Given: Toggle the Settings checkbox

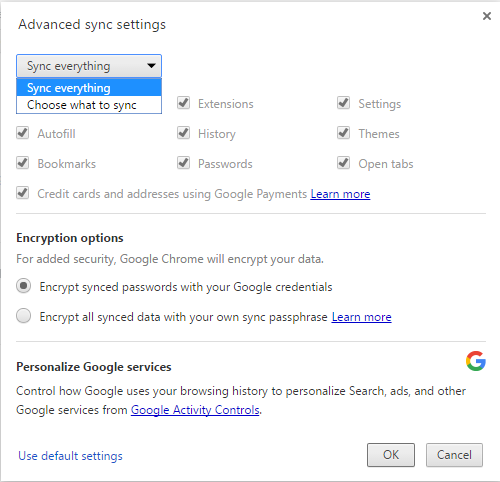Looking at the screenshot, I should (343, 103).
